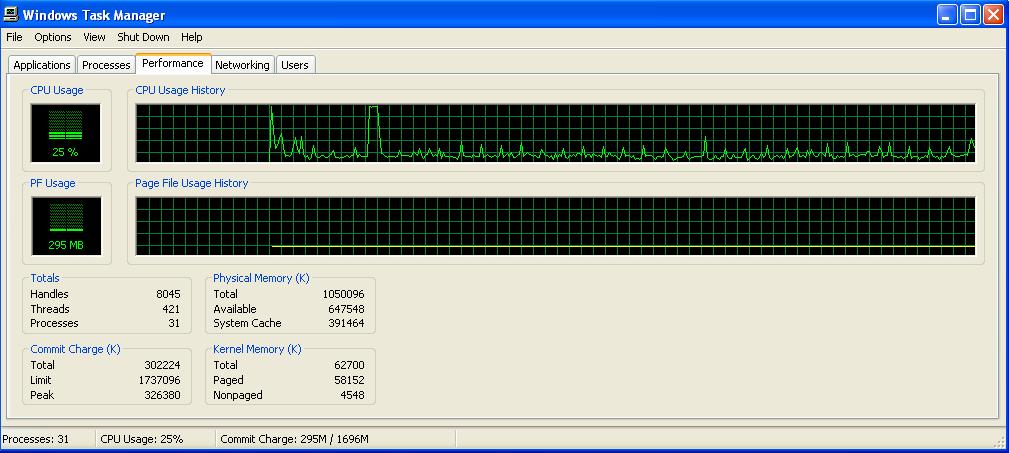The image size is (1009, 453).
Task: Open the File menu
Action: click(x=14, y=37)
